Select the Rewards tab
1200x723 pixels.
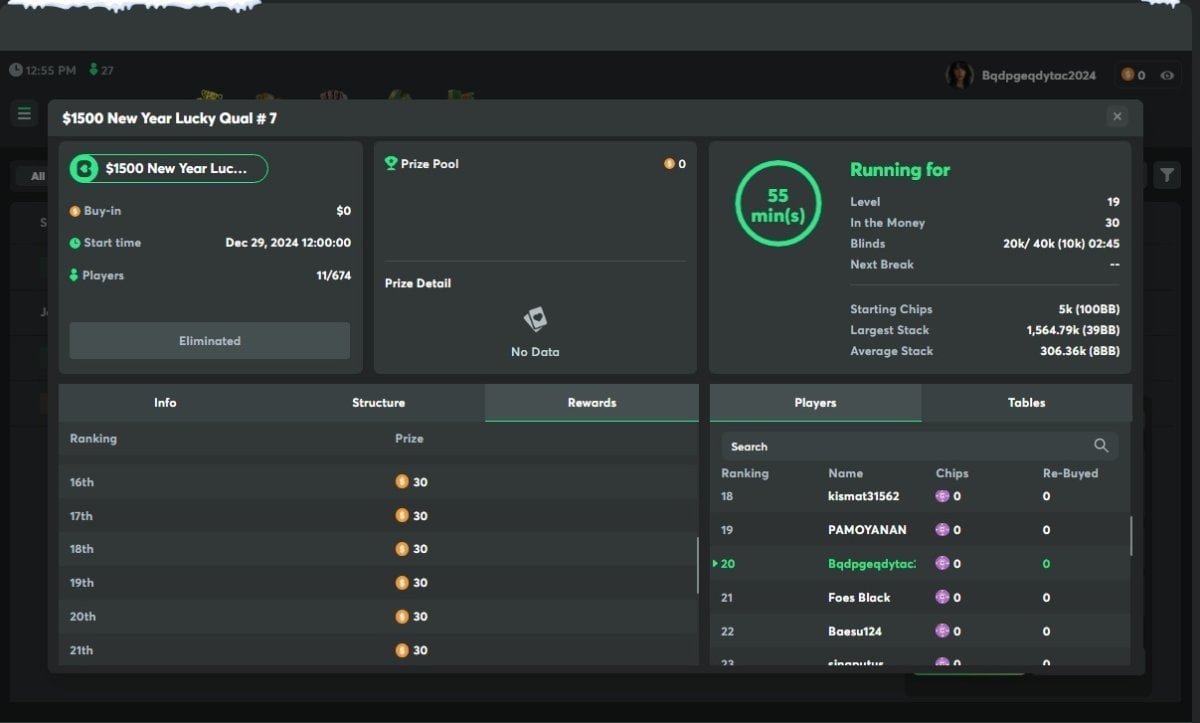point(592,403)
